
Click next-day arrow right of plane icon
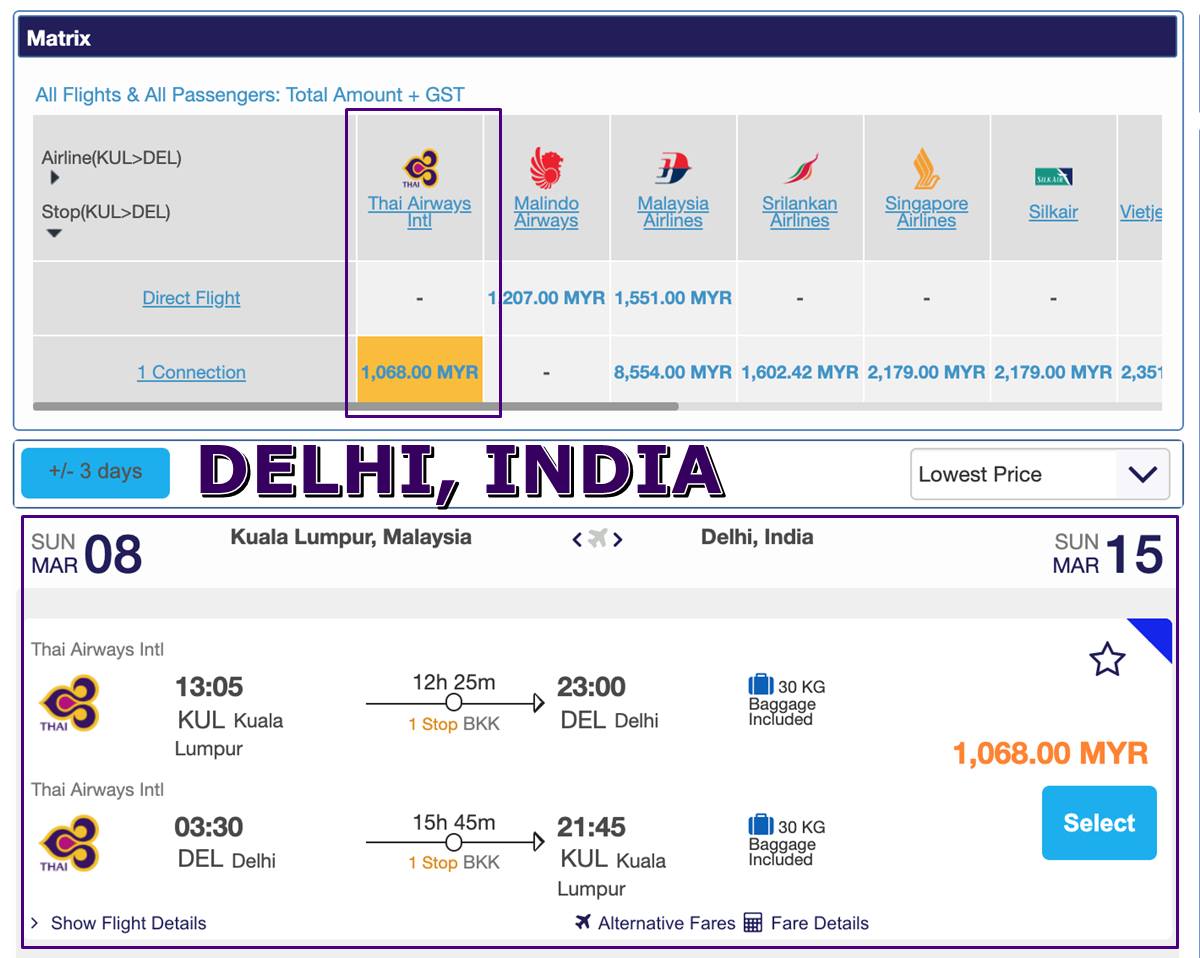click(x=618, y=540)
